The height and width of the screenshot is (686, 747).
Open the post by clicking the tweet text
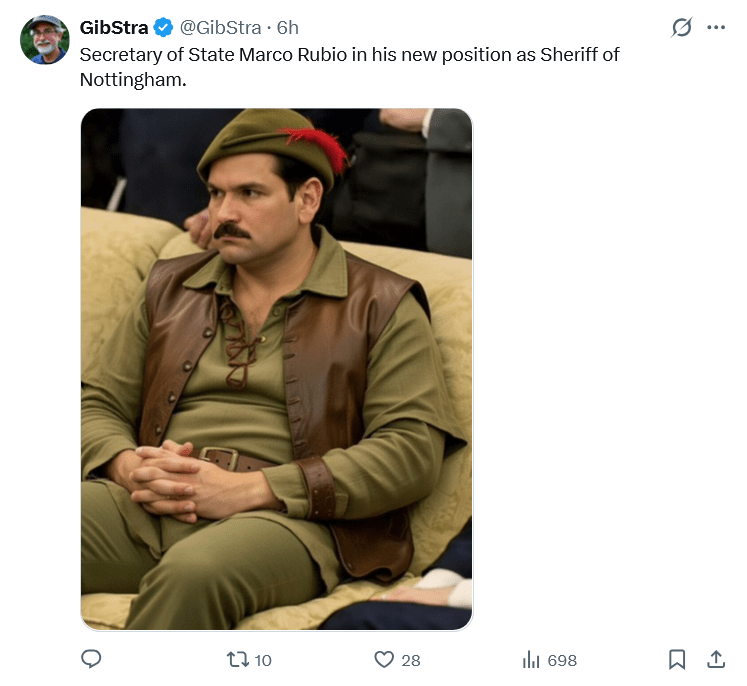[x=350, y=54]
